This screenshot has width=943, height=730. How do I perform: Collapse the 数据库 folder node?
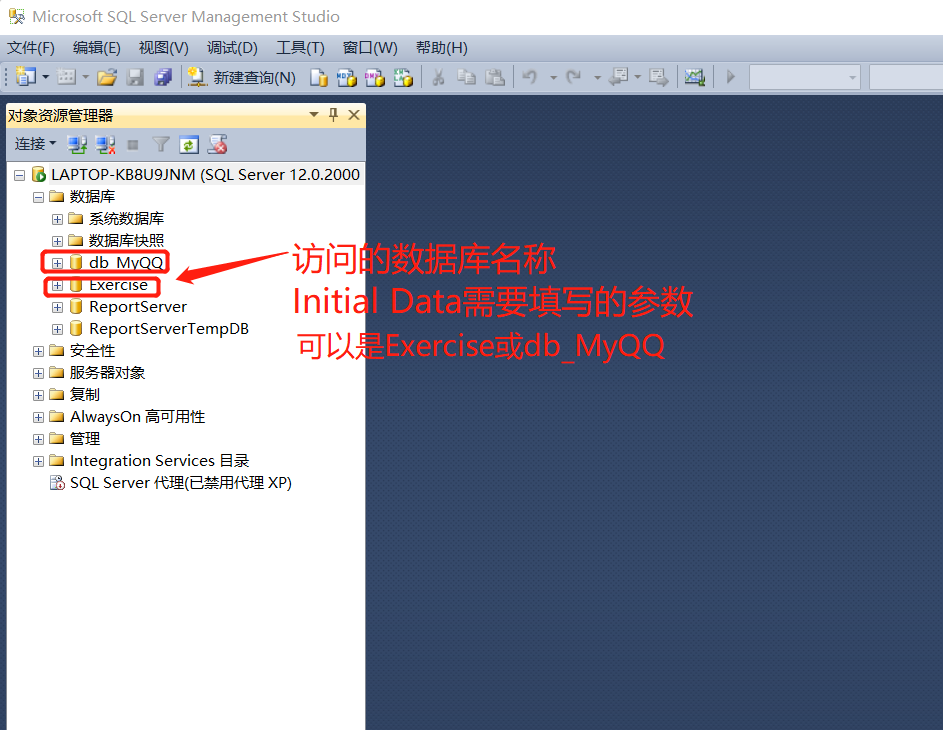click(38, 197)
